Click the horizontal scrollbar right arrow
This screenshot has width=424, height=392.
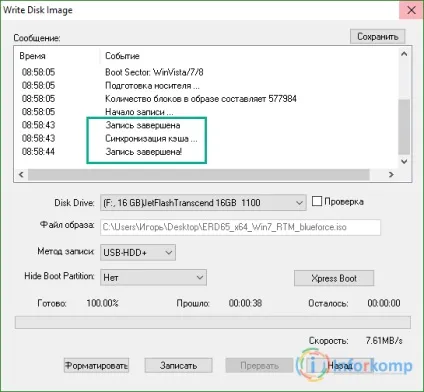(x=391, y=174)
